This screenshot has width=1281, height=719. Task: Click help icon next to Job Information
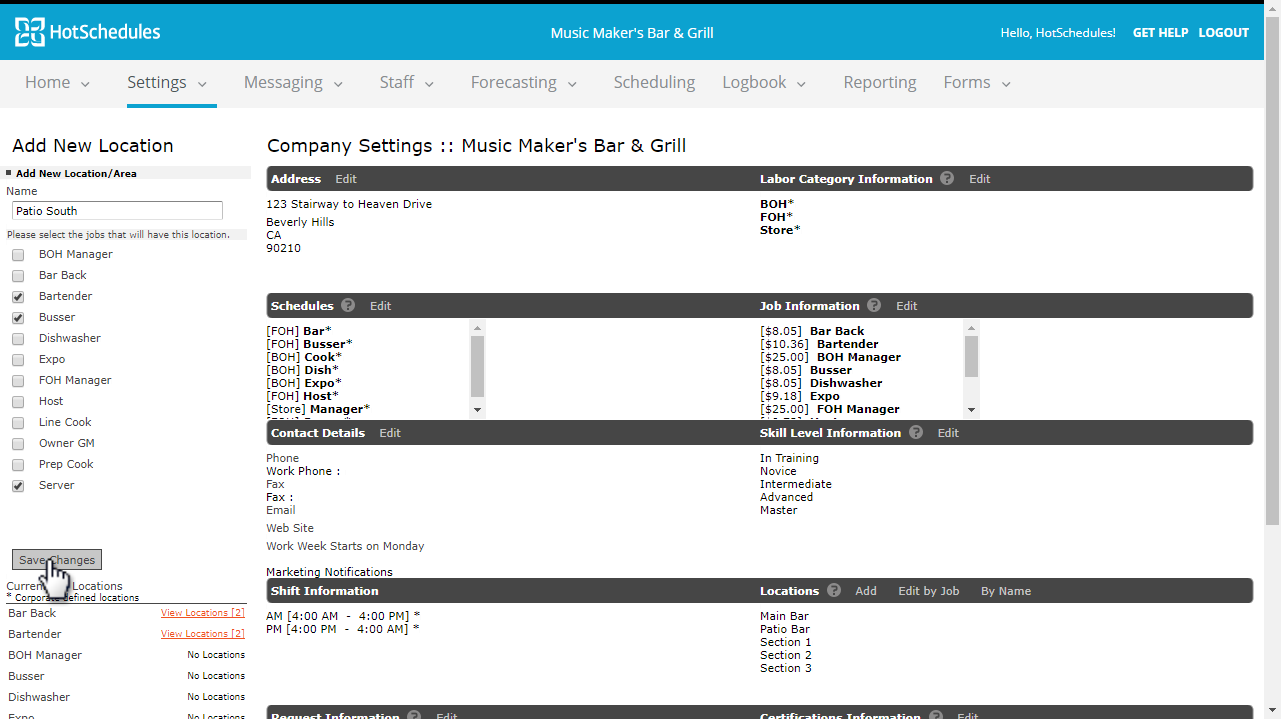874,306
